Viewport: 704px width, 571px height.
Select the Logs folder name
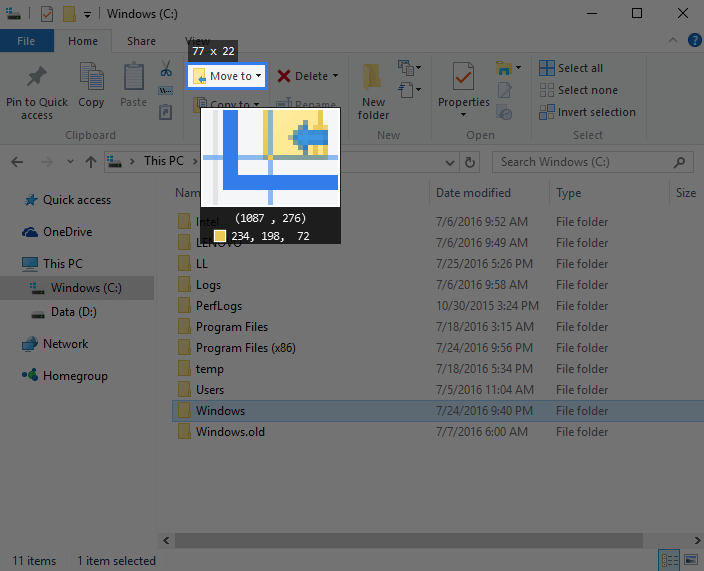[x=208, y=285]
